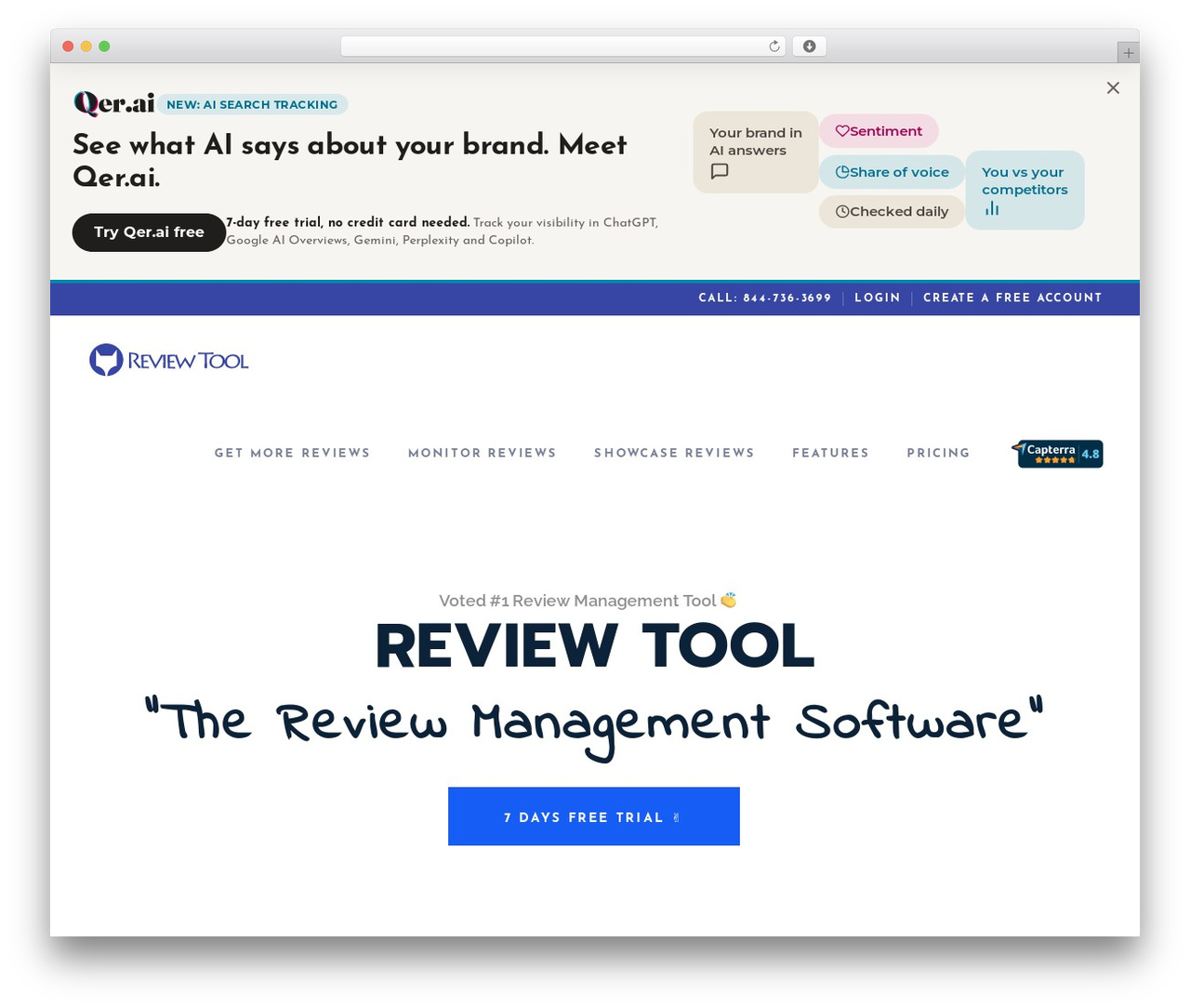Click the bar chart icon under You vs your competitors

tap(992, 209)
